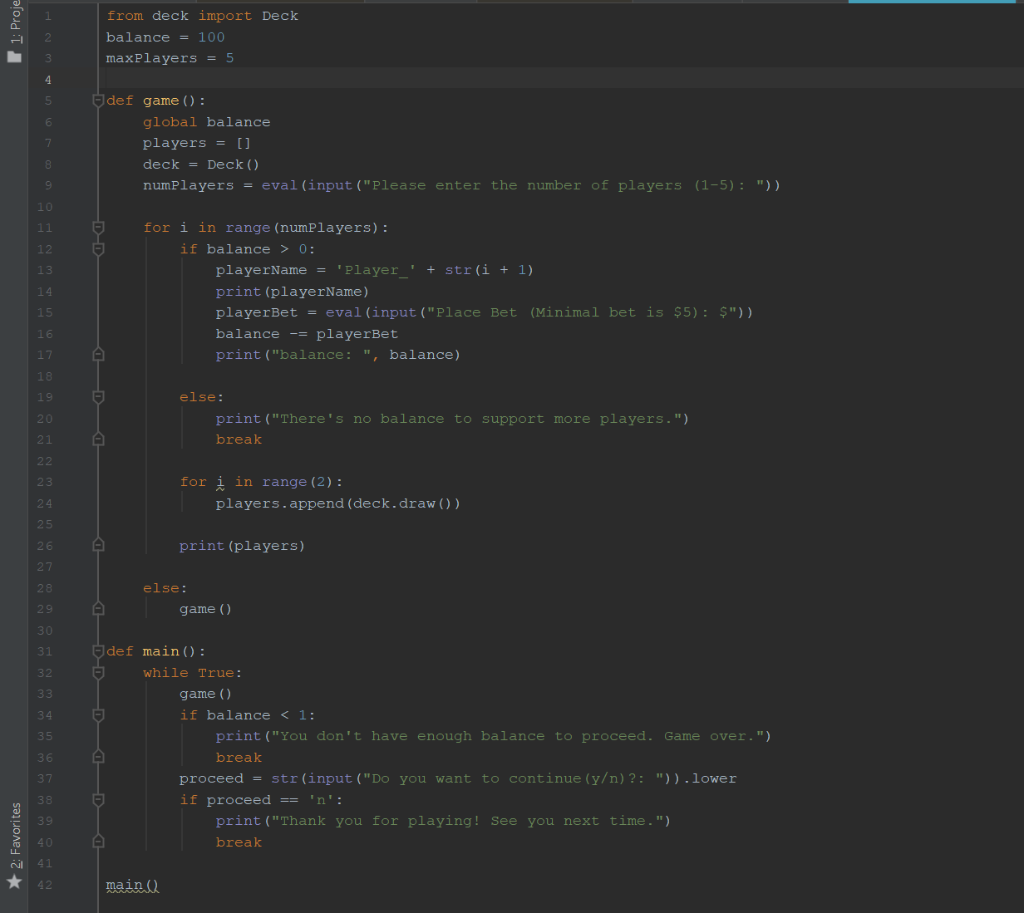Viewport: 1024px width, 913px height.
Task: Click the 'maxPlayers = 5' line
Action: (170, 58)
